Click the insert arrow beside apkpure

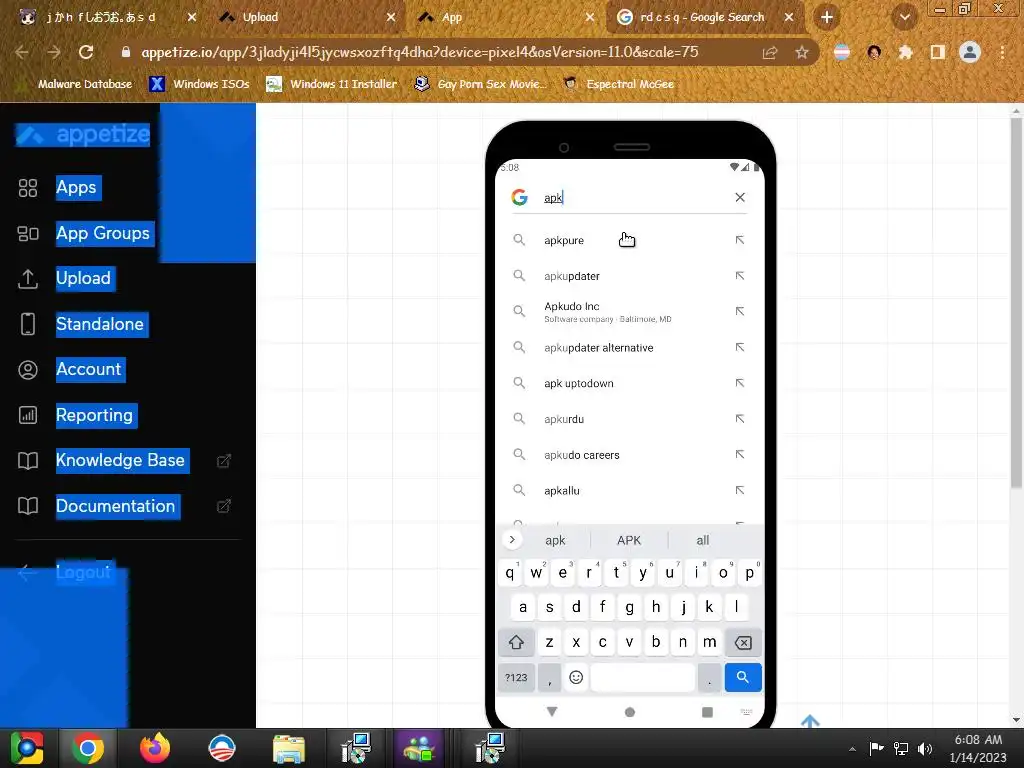[740, 240]
